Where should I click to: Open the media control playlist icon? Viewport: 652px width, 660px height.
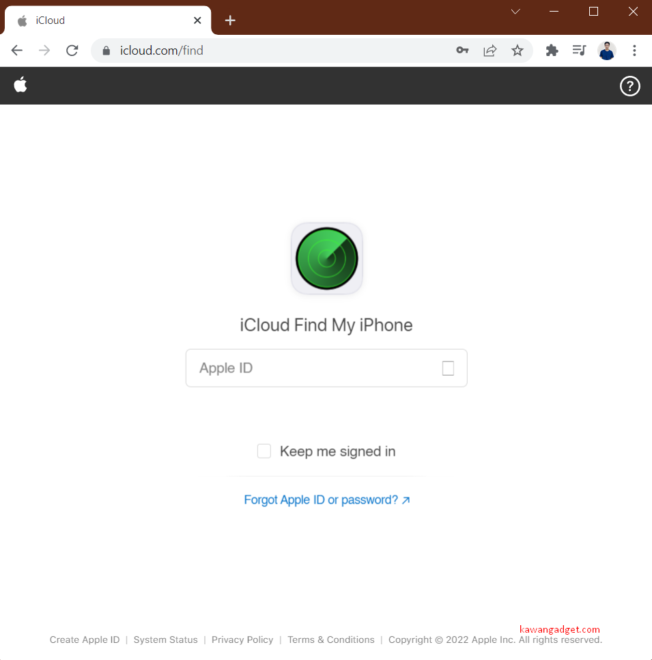coord(579,51)
